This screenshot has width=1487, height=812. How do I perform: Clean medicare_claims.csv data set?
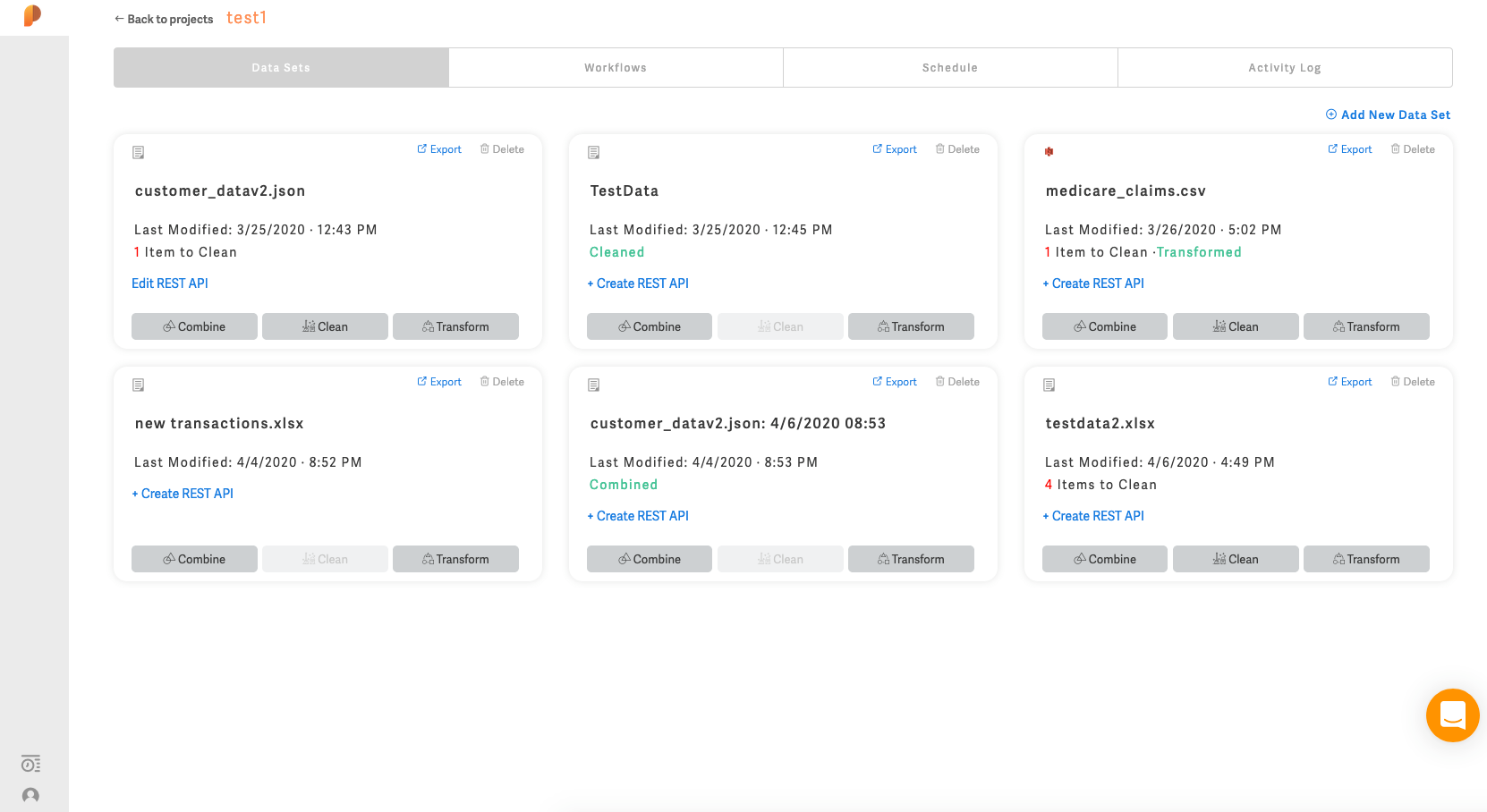click(x=1236, y=326)
